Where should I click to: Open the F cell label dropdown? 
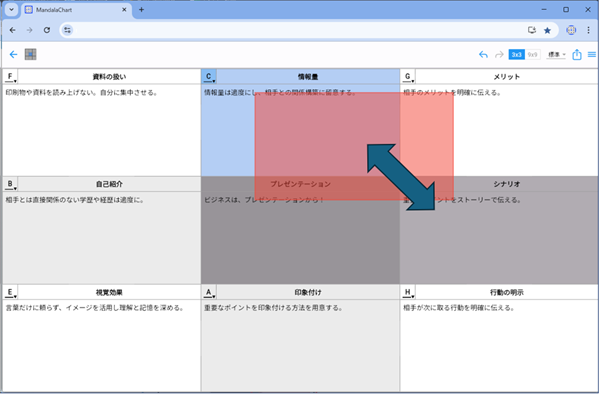[10, 77]
